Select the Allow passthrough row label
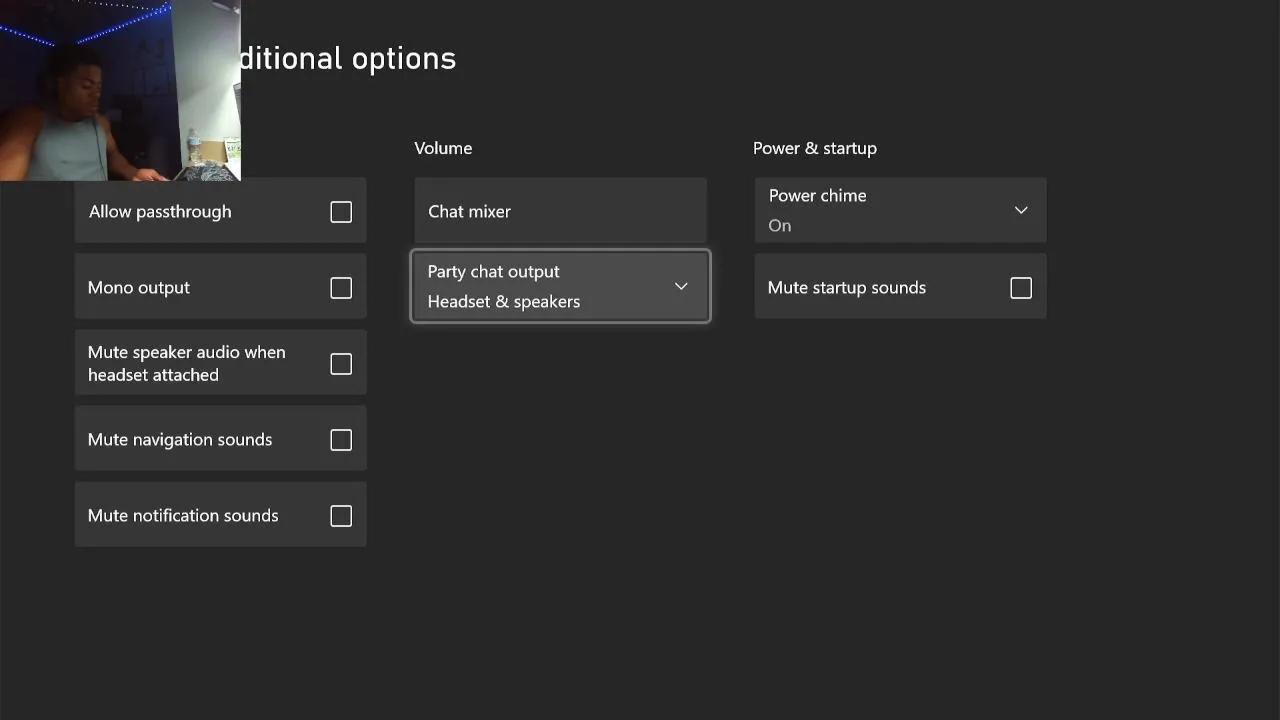The width and height of the screenshot is (1280, 720). pos(160,212)
